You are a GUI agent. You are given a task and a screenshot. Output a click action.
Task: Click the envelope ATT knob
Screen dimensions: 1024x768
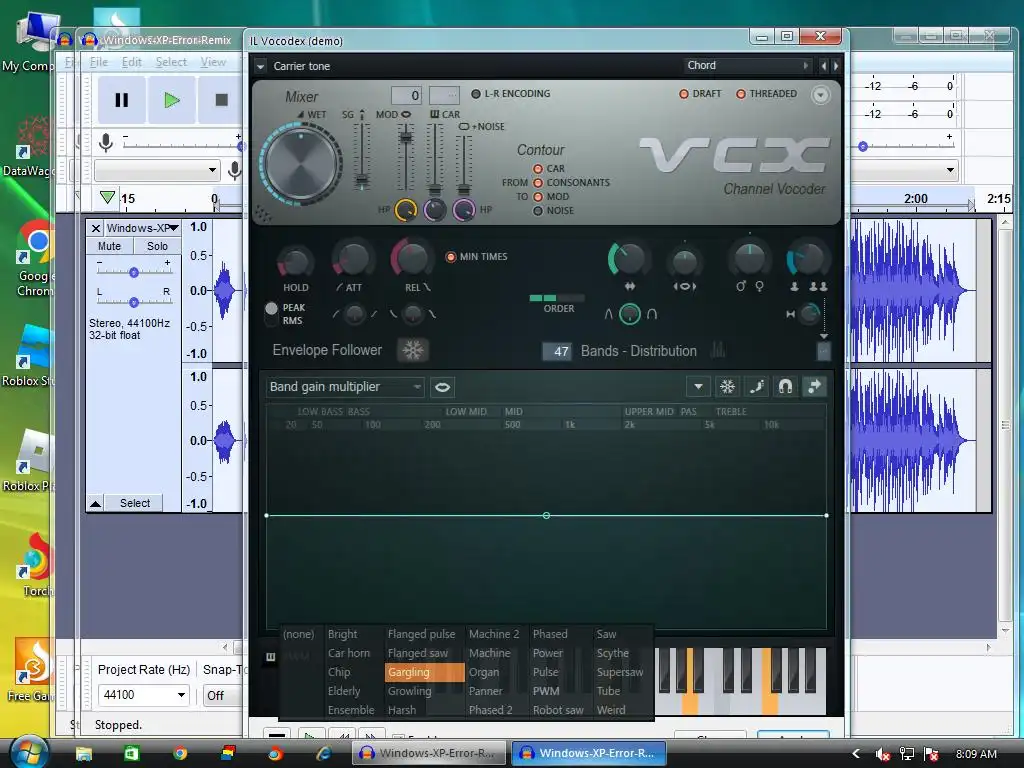coord(353,260)
